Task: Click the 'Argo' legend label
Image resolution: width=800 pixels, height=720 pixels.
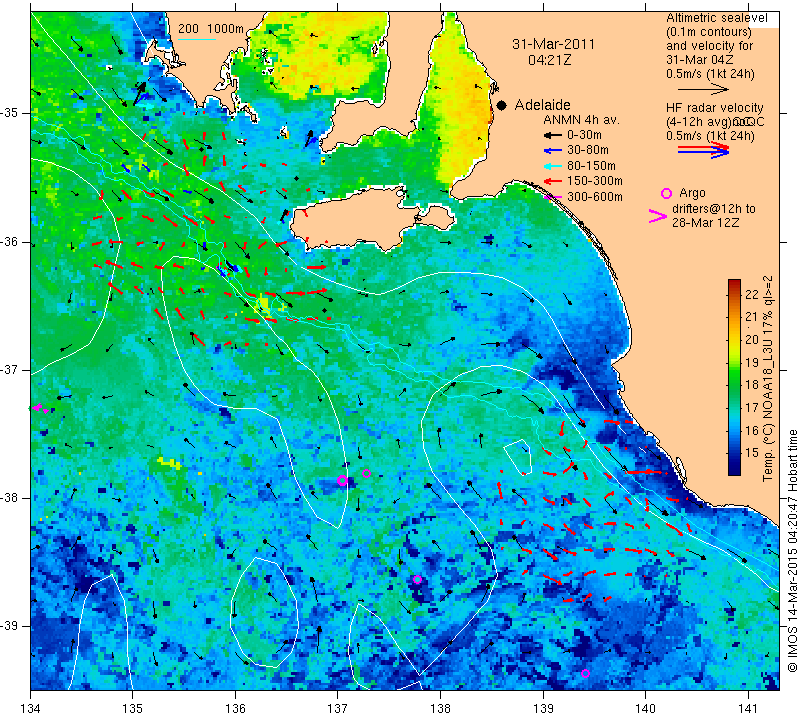Action: pyautogui.click(x=692, y=193)
